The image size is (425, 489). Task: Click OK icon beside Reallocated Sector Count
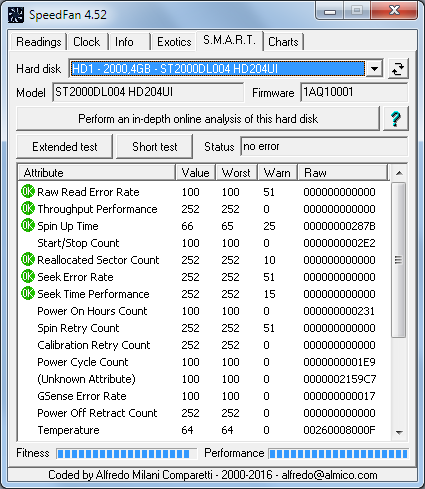(28, 260)
